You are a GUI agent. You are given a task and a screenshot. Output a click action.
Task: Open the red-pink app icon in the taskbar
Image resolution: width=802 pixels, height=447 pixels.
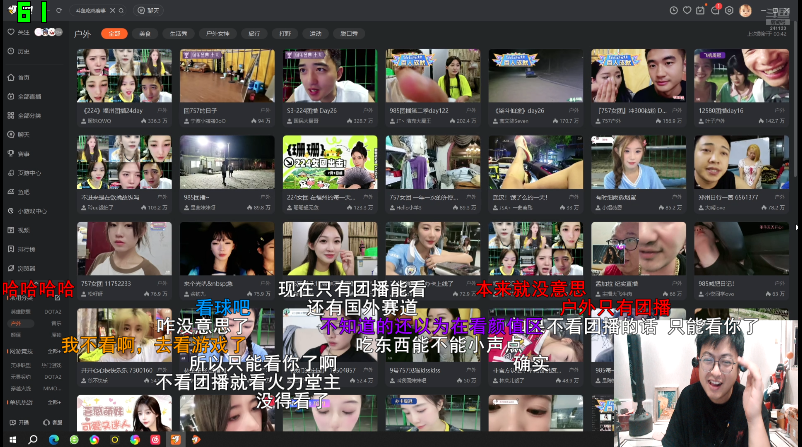155,439
